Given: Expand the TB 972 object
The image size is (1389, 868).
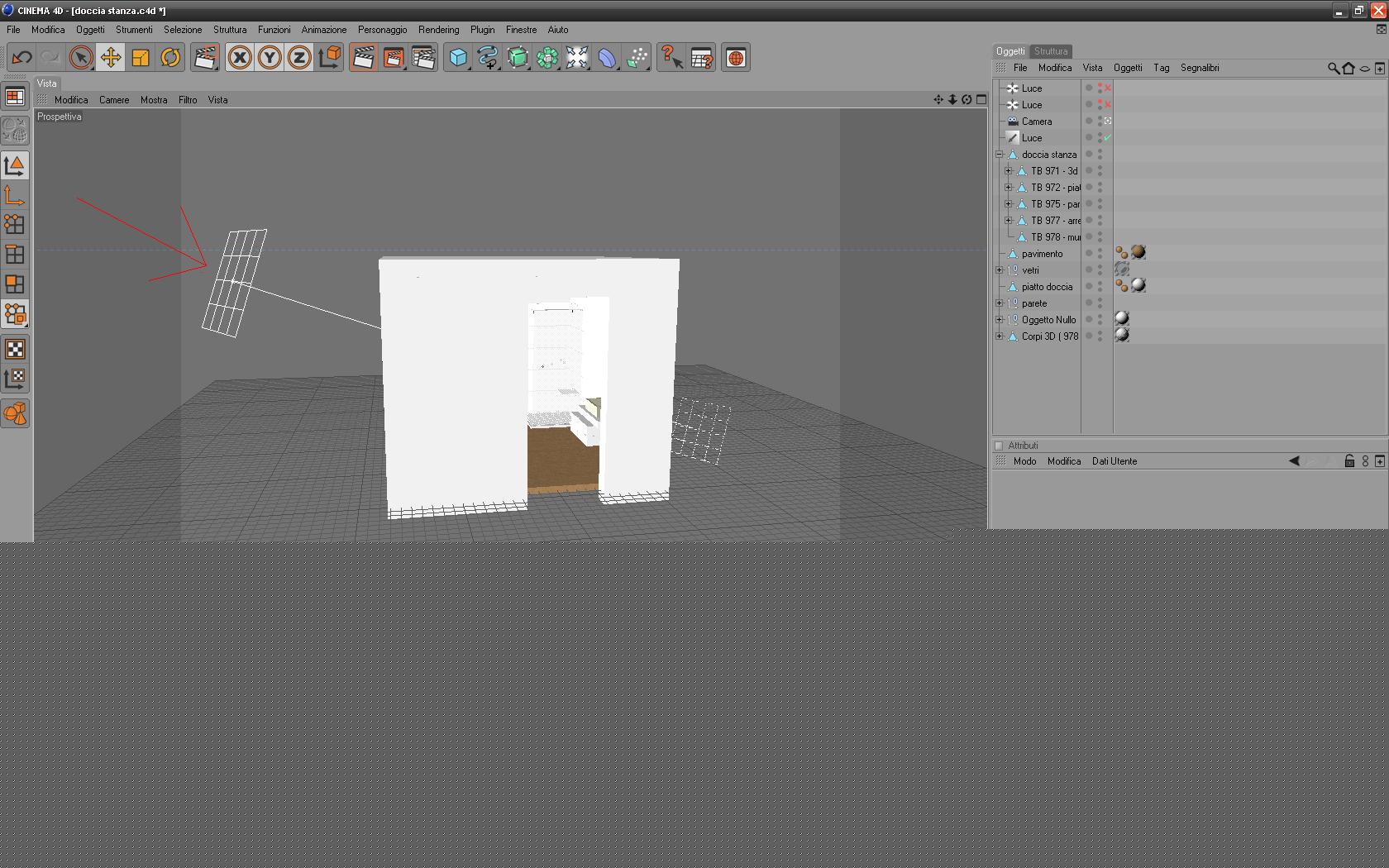Looking at the screenshot, I should 1009,188.
